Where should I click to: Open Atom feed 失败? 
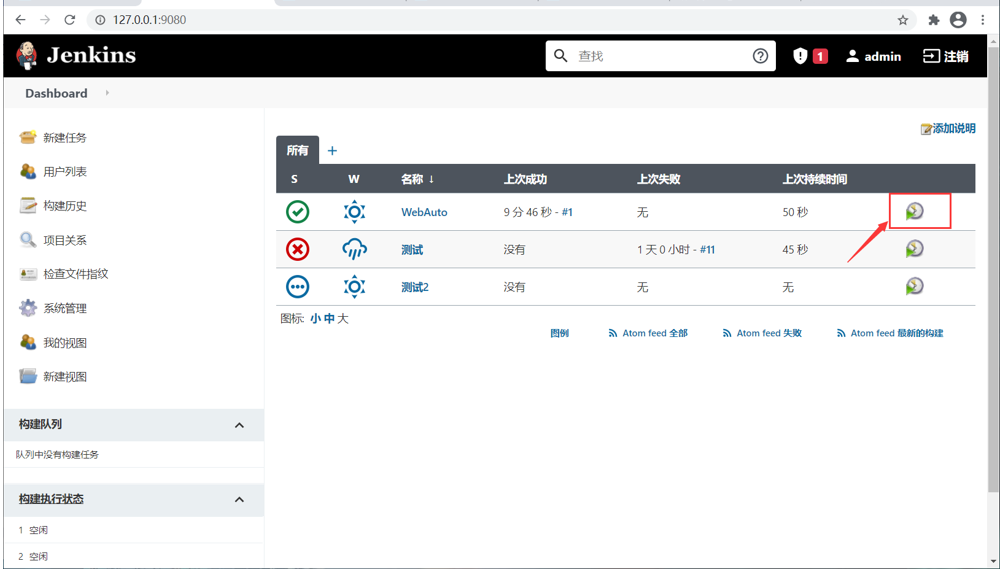coord(762,333)
